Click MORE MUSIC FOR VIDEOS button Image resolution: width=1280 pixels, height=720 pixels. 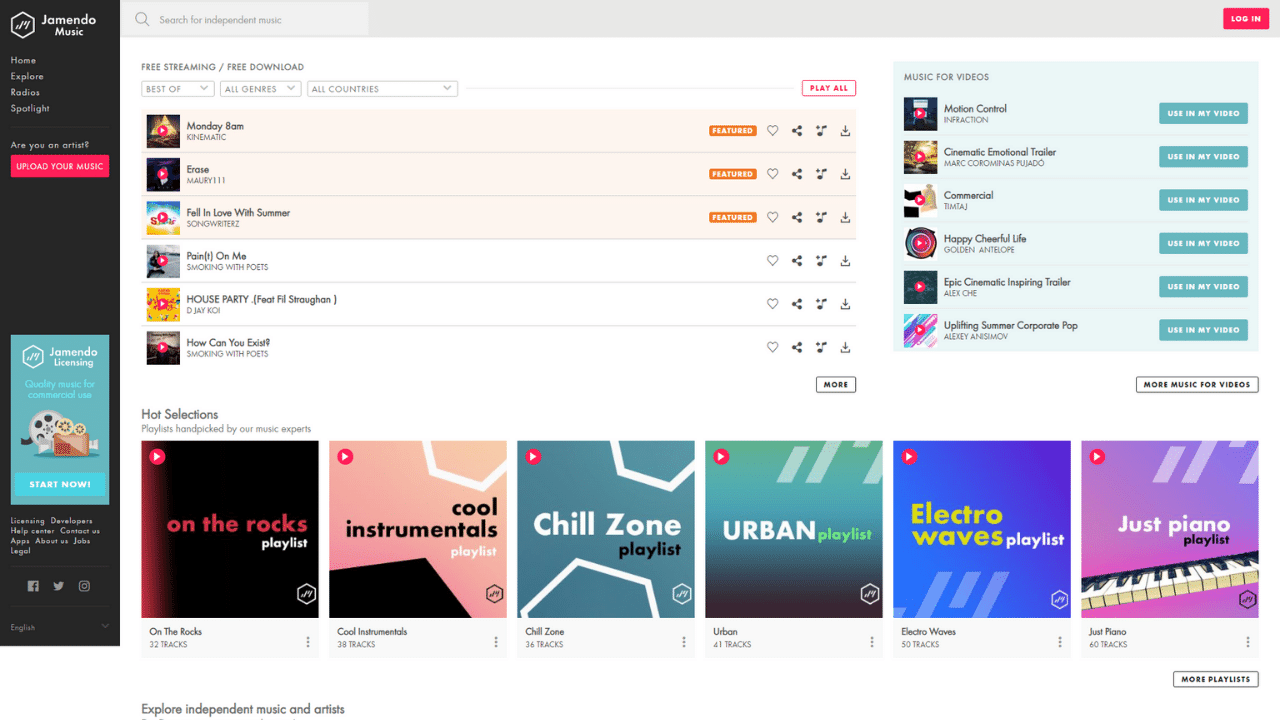coord(1197,384)
